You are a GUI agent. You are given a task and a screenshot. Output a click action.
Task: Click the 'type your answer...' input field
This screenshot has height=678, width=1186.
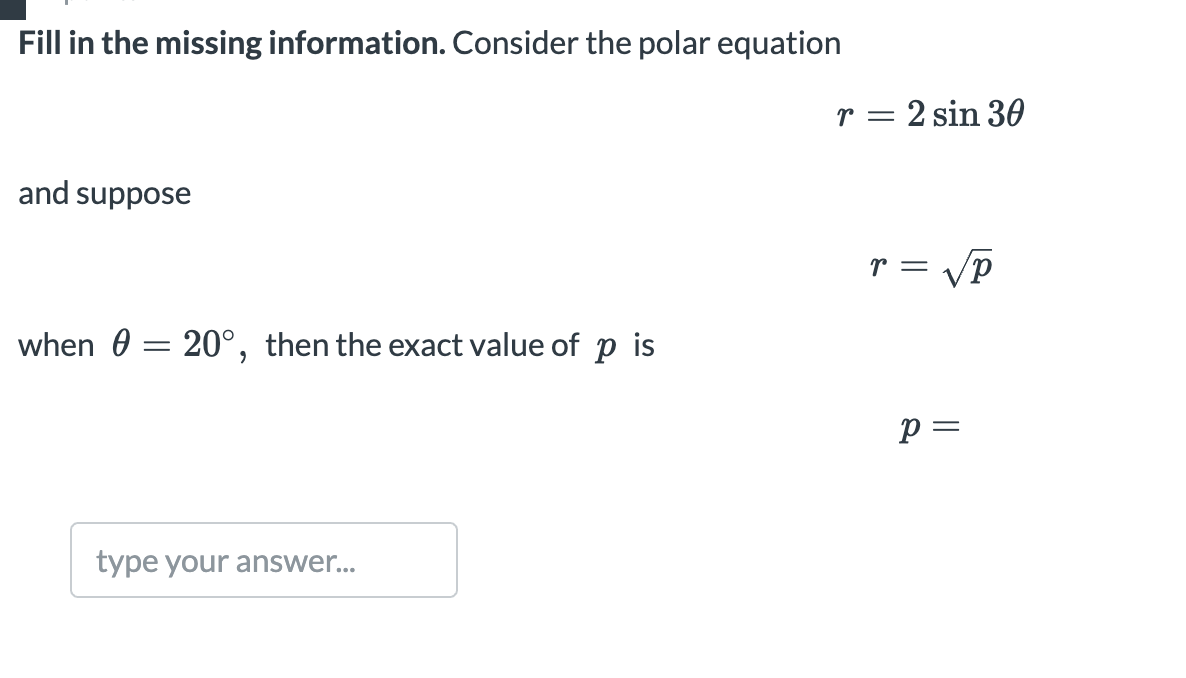pos(264,560)
